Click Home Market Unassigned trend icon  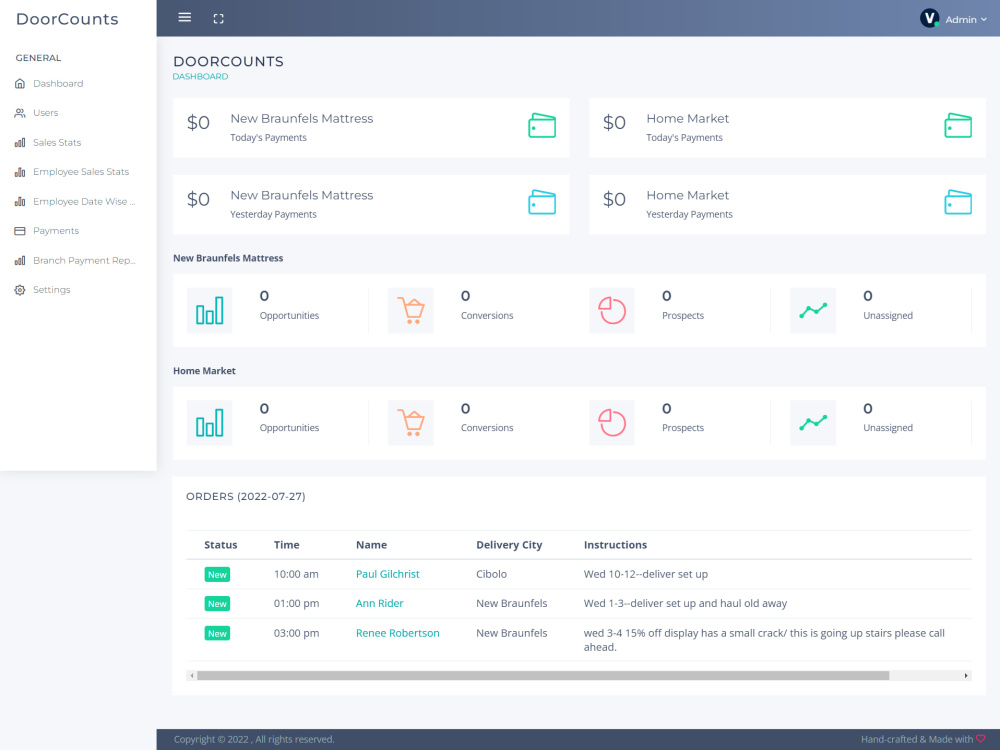click(x=813, y=423)
